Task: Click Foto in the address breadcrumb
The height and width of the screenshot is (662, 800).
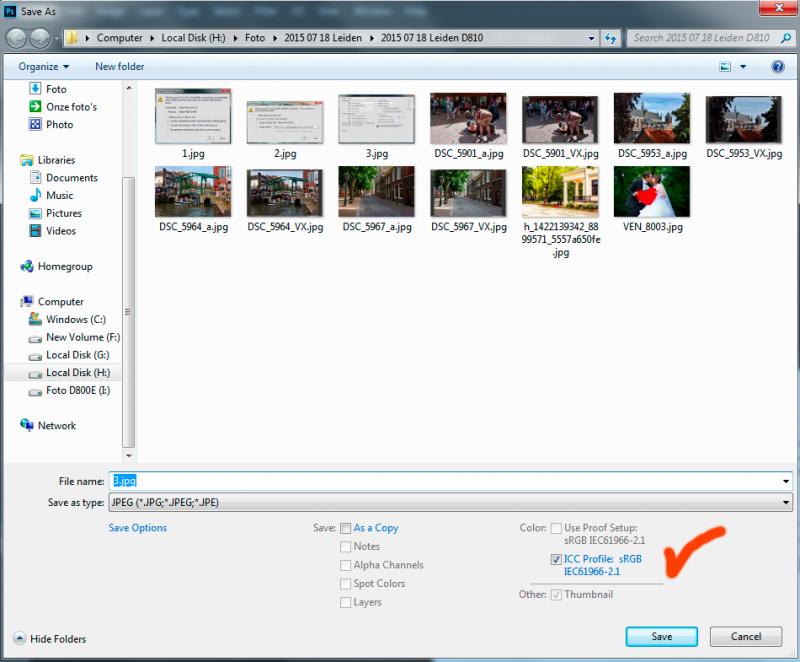Action: (255, 38)
